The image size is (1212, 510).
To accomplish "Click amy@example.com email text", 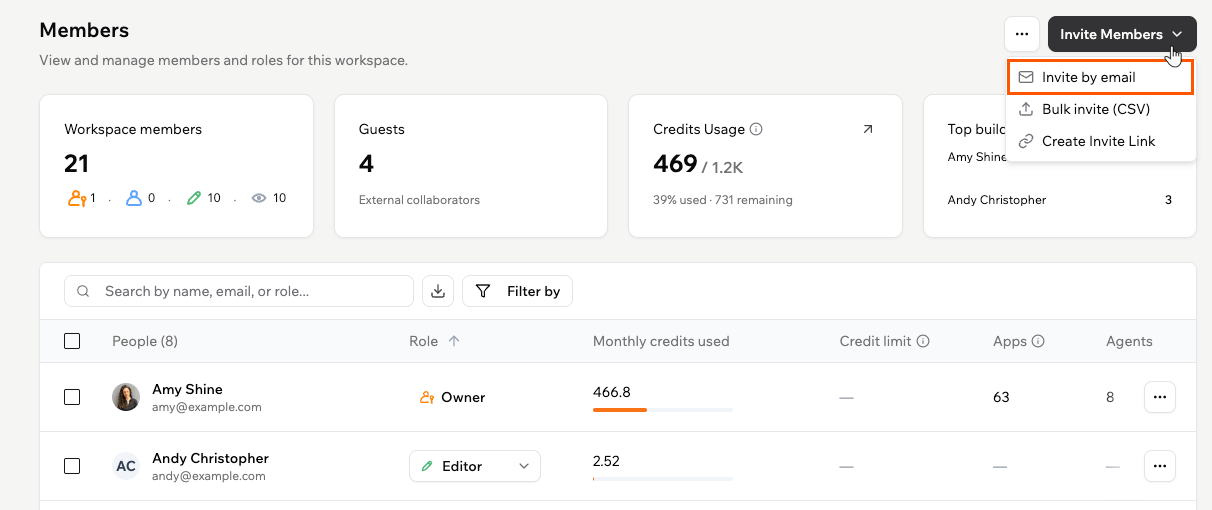I will [x=207, y=407].
